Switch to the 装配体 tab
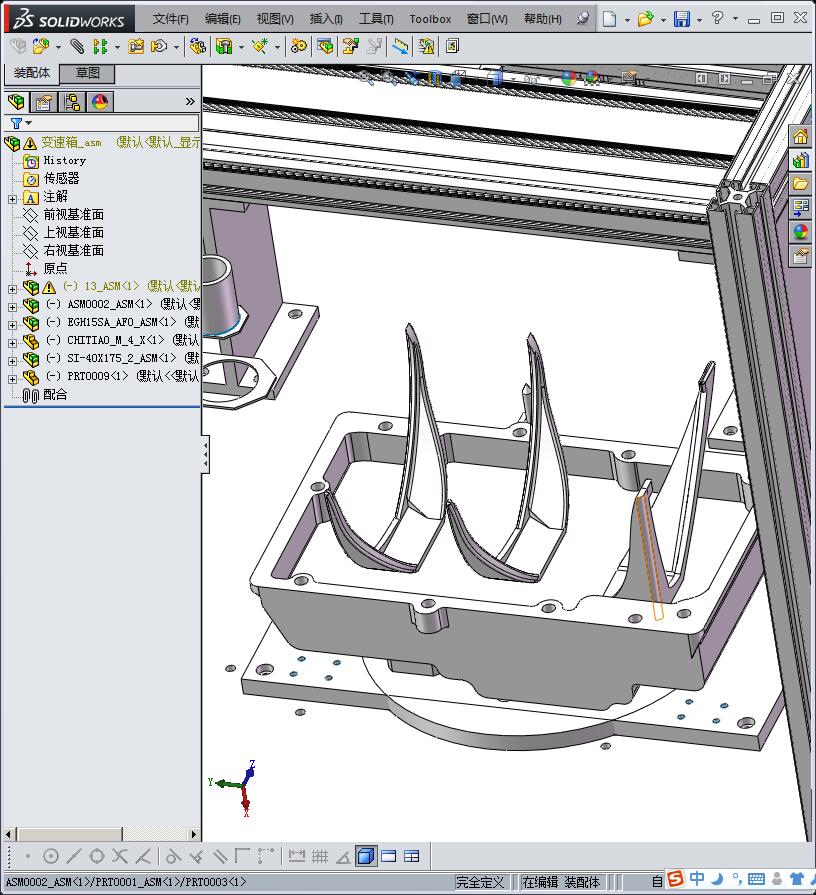Screen dimensions: 816x895 coord(32,73)
